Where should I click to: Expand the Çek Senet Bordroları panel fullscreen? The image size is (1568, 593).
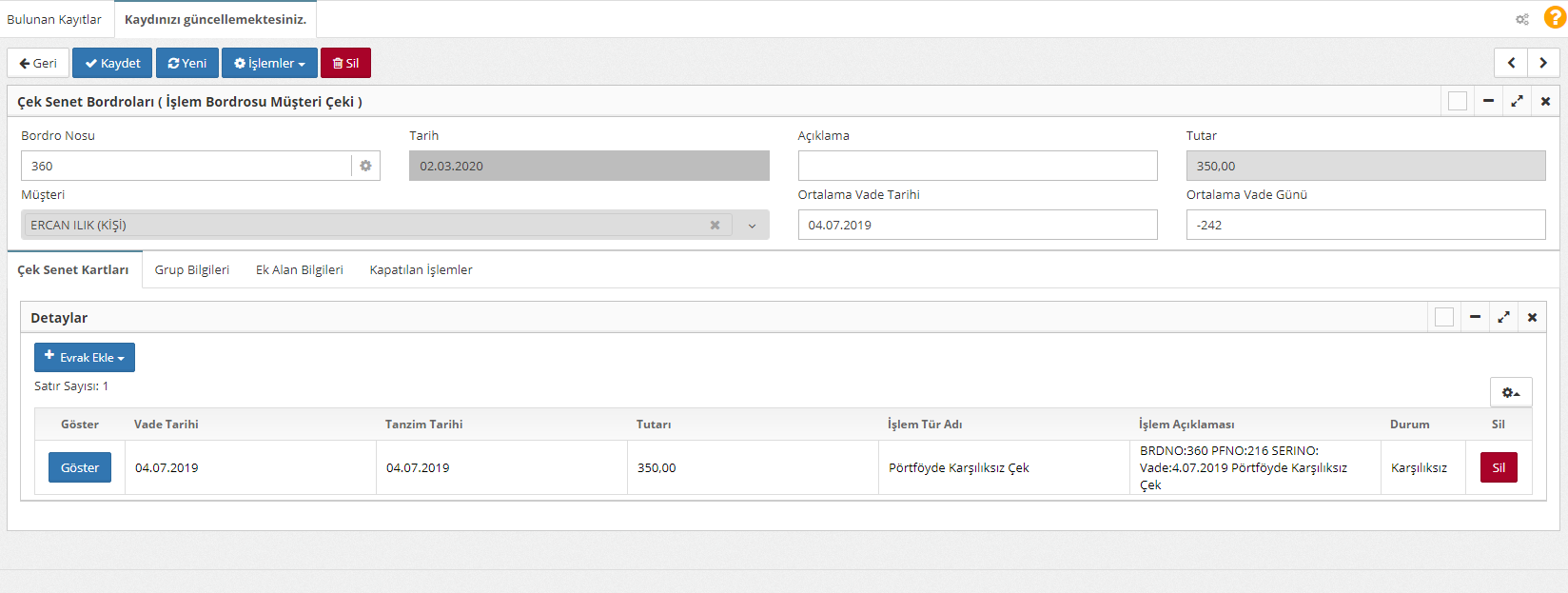pyautogui.click(x=1517, y=101)
